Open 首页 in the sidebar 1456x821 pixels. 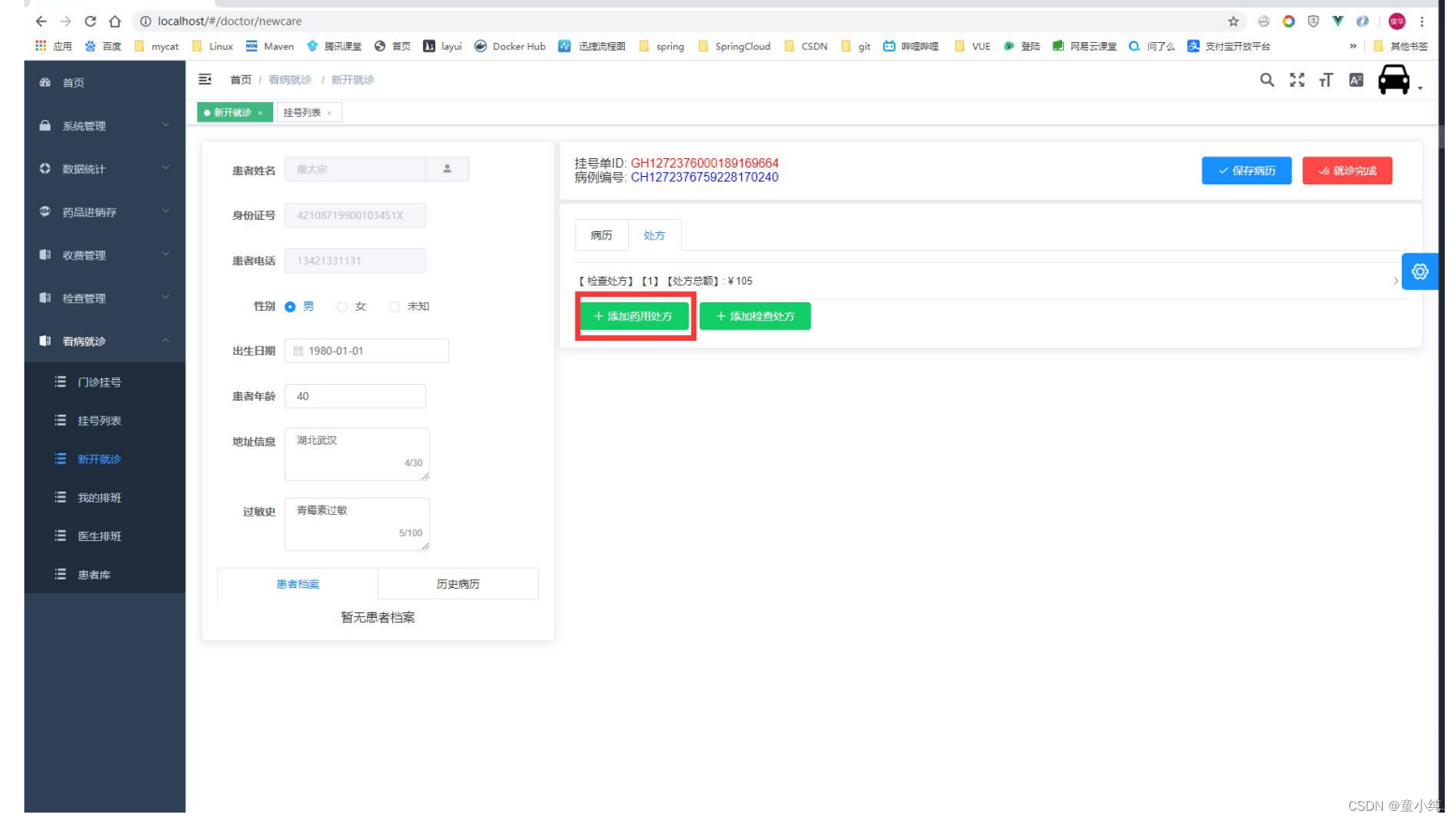[105, 82]
